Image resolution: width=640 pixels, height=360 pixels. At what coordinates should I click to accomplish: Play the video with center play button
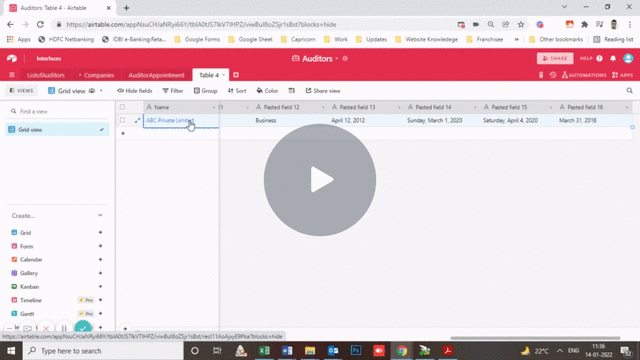pyautogui.click(x=320, y=180)
